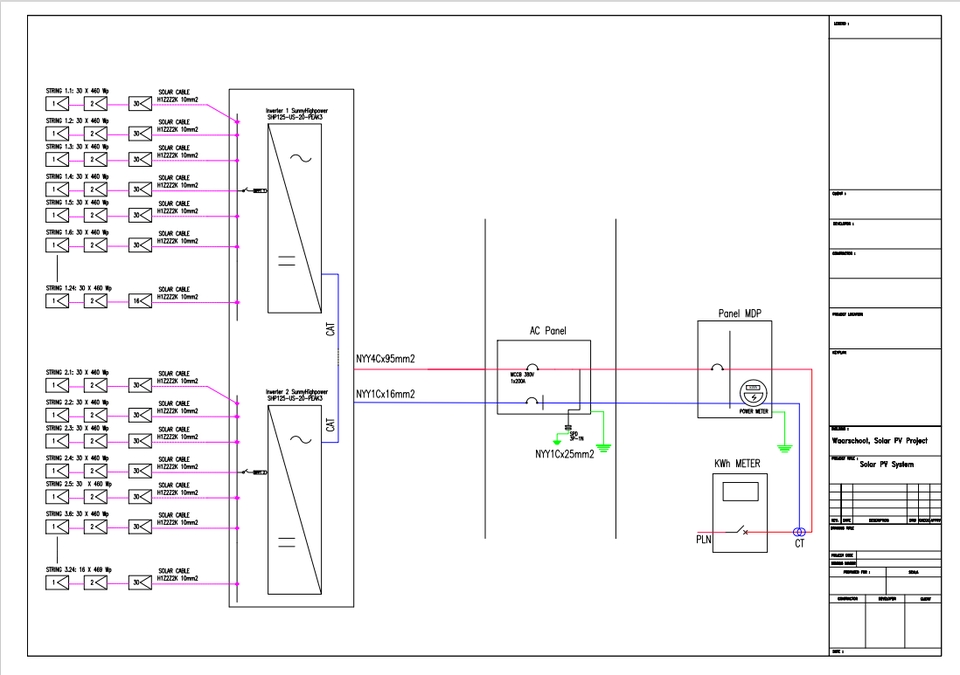Viewport: 960px width, 675px height.
Task: Select module 2 symbol of STRING 1.3
Action: tap(96, 159)
